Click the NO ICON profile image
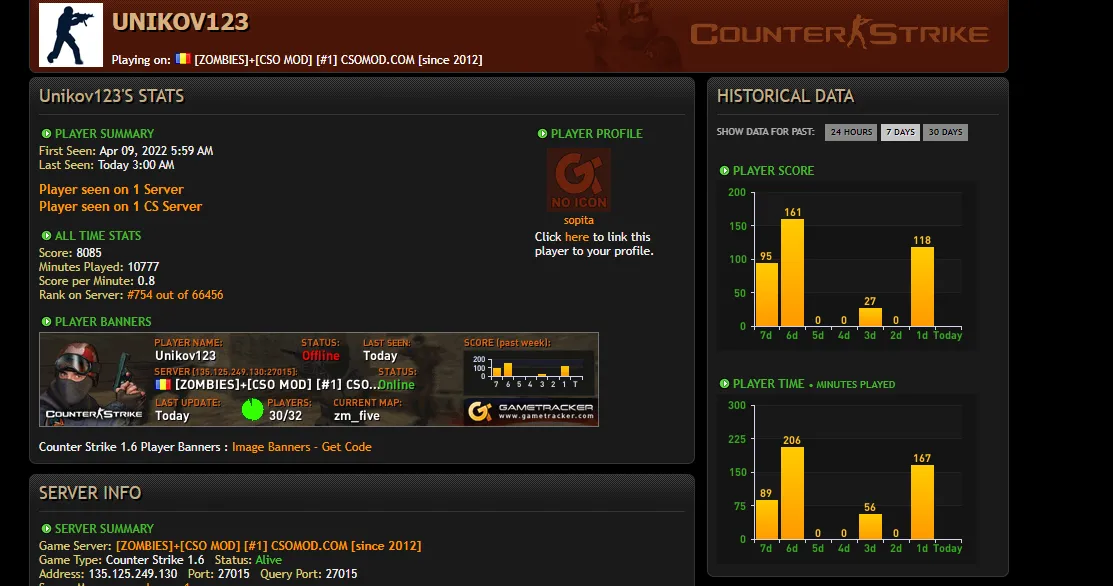This screenshot has width=1113, height=586. pyautogui.click(x=578, y=180)
